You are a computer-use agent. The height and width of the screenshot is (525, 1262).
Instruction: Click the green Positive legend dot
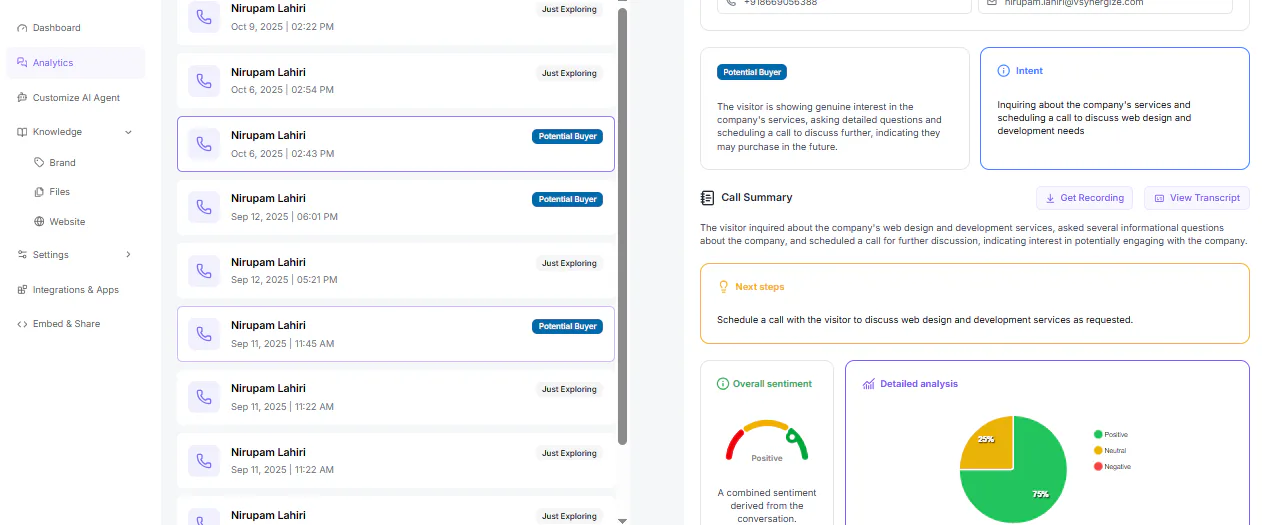(1098, 434)
